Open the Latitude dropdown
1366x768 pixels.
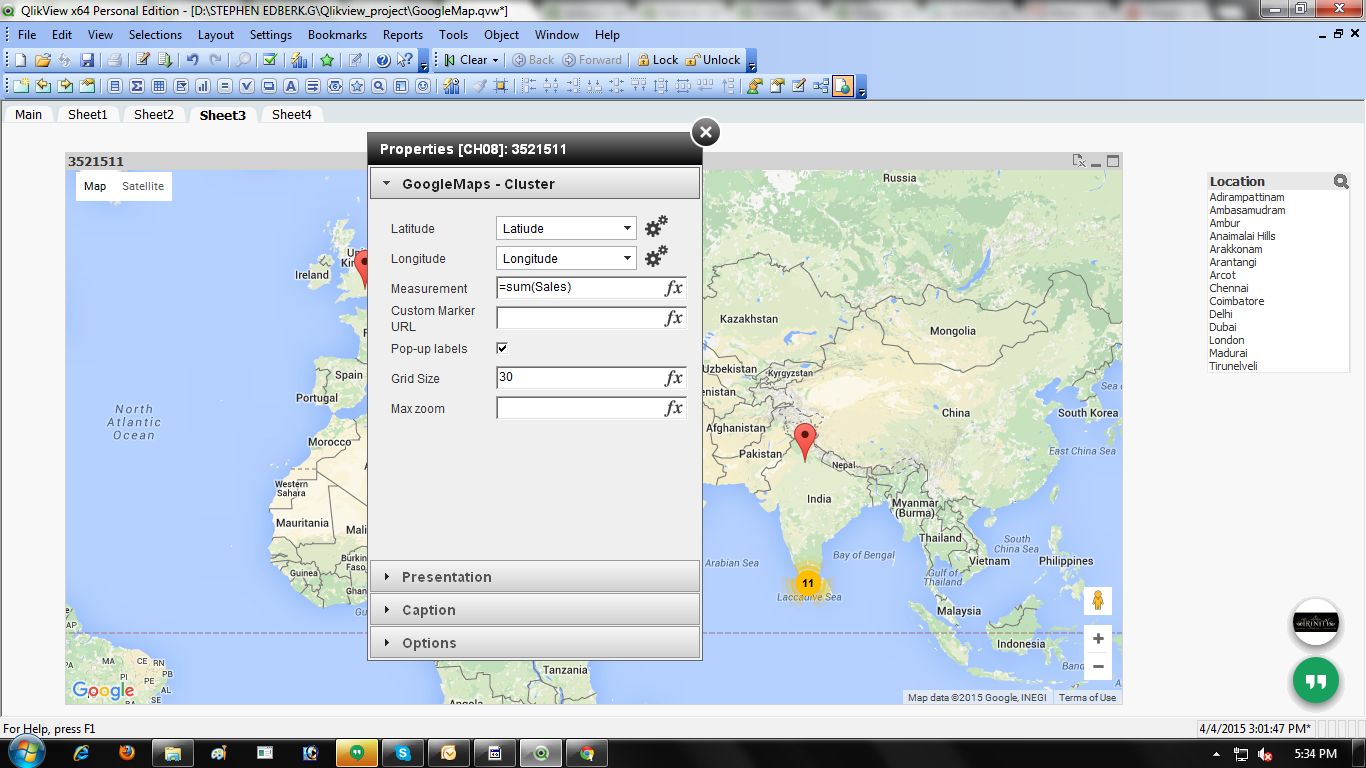[x=566, y=228]
